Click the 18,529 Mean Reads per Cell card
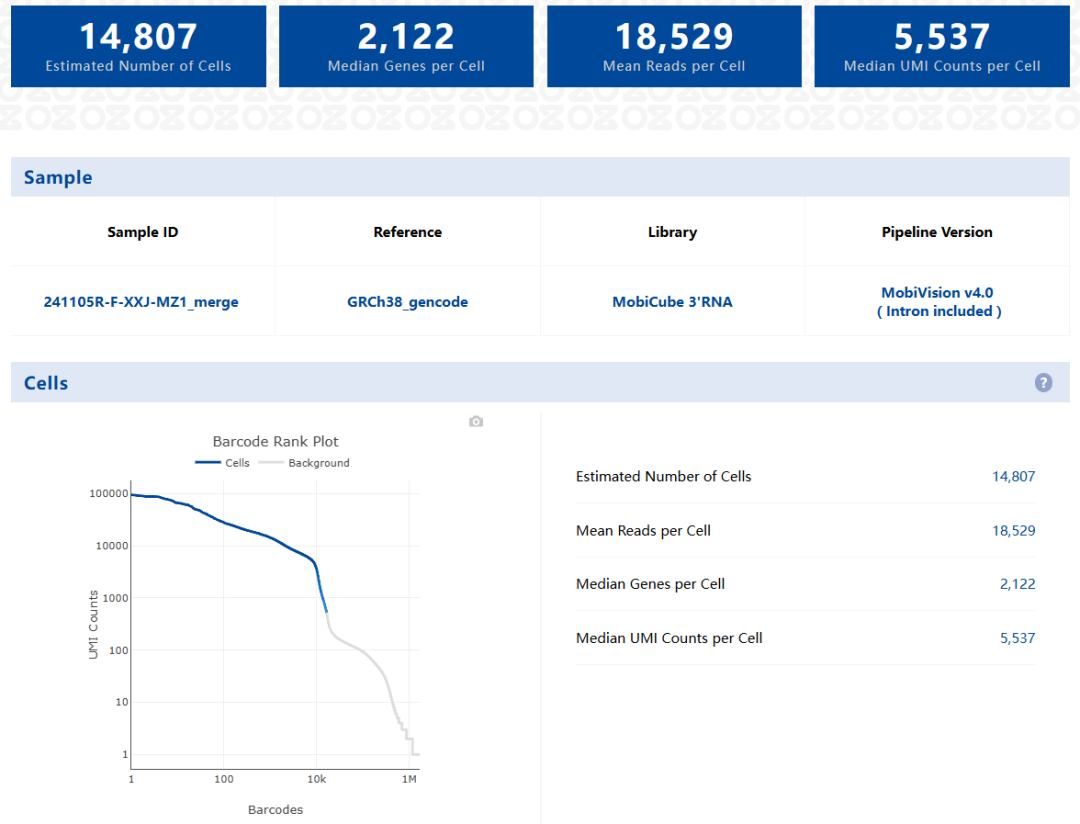 point(674,46)
